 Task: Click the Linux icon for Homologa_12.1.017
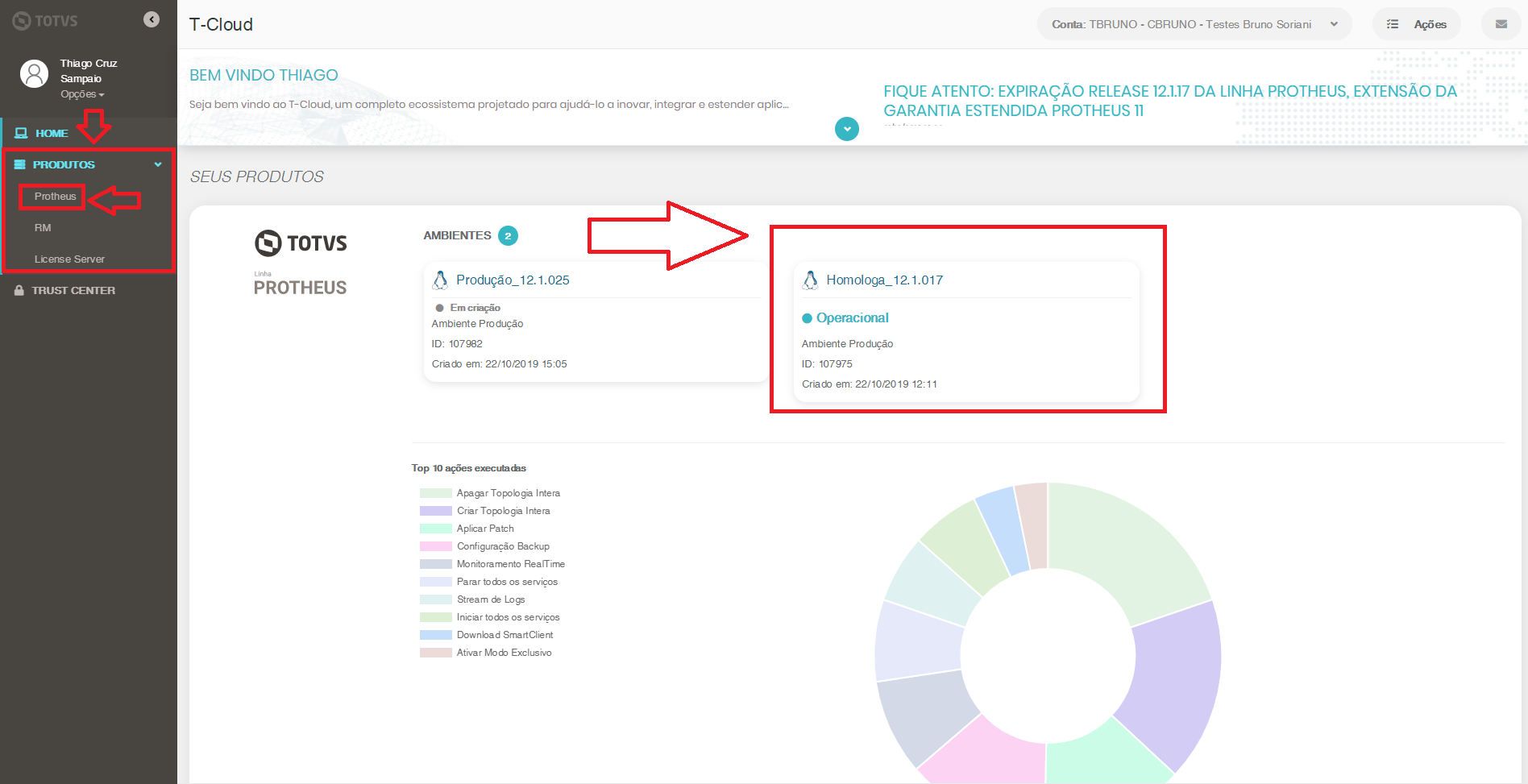(x=810, y=280)
